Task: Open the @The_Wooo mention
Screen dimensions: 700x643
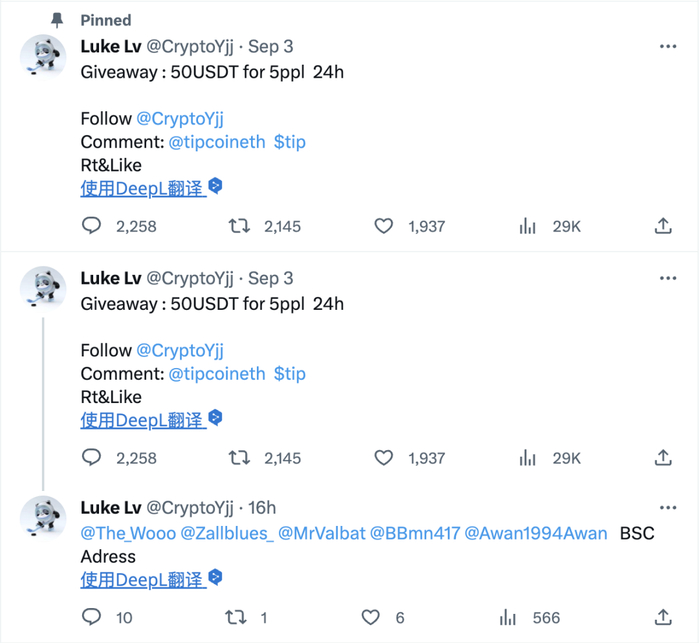Action: (x=128, y=533)
